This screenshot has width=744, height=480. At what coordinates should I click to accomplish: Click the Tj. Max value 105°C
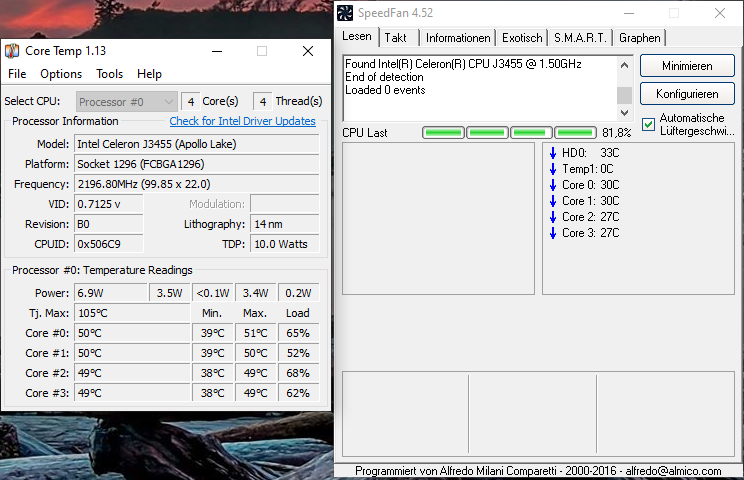tap(132, 314)
